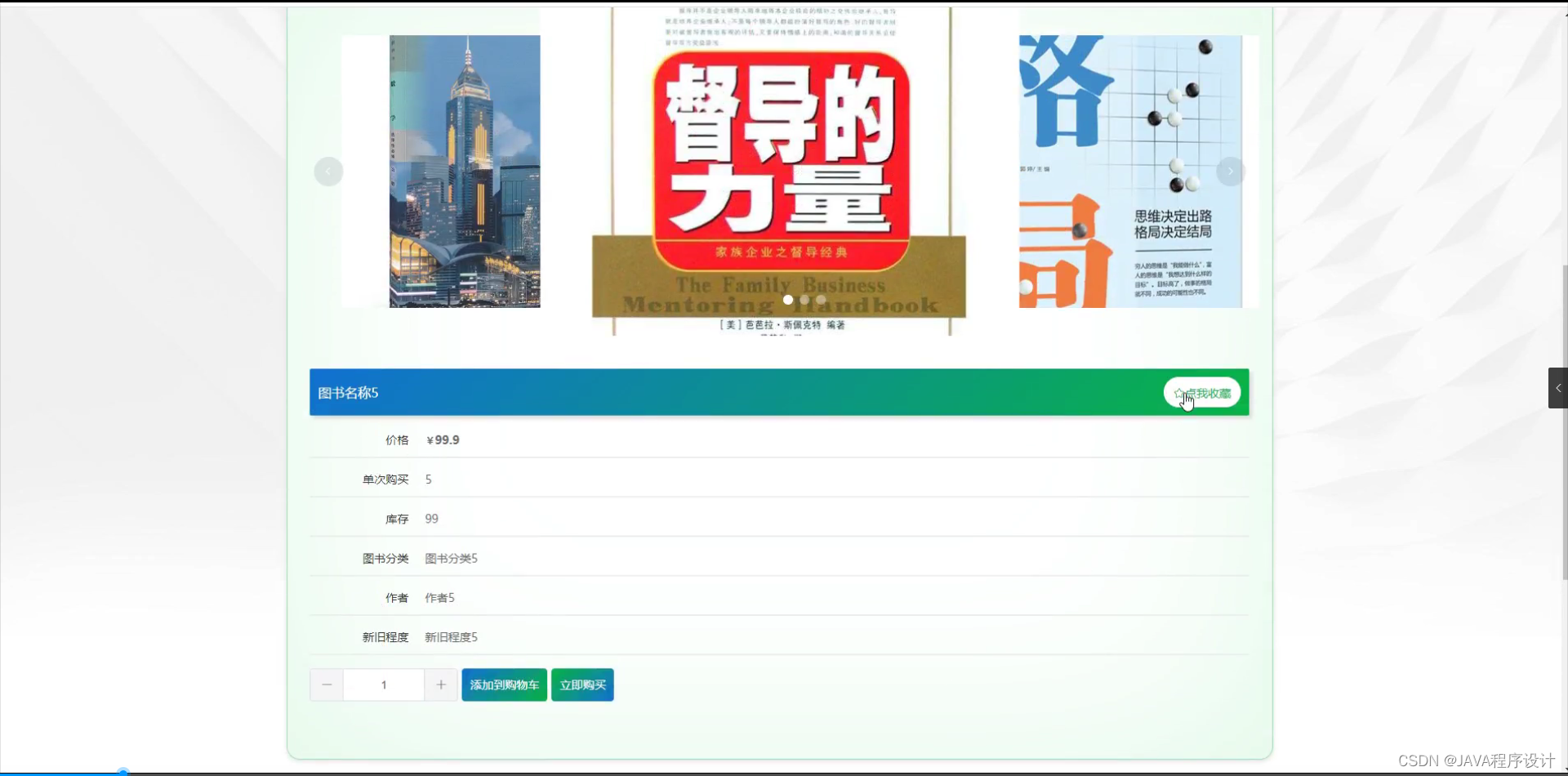Open the Go board book cover image

pos(1131,172)
